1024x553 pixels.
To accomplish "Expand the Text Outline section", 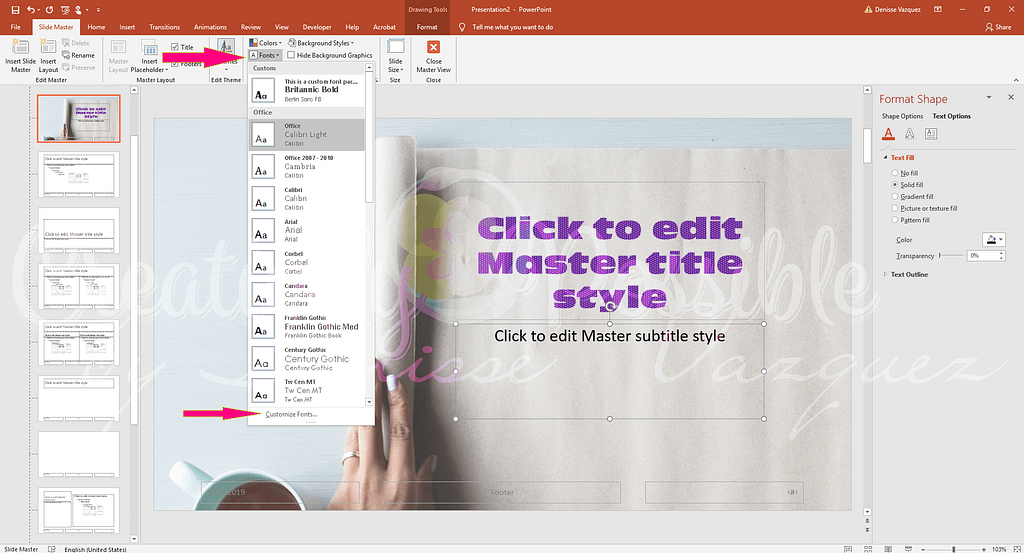I will 886,274.
